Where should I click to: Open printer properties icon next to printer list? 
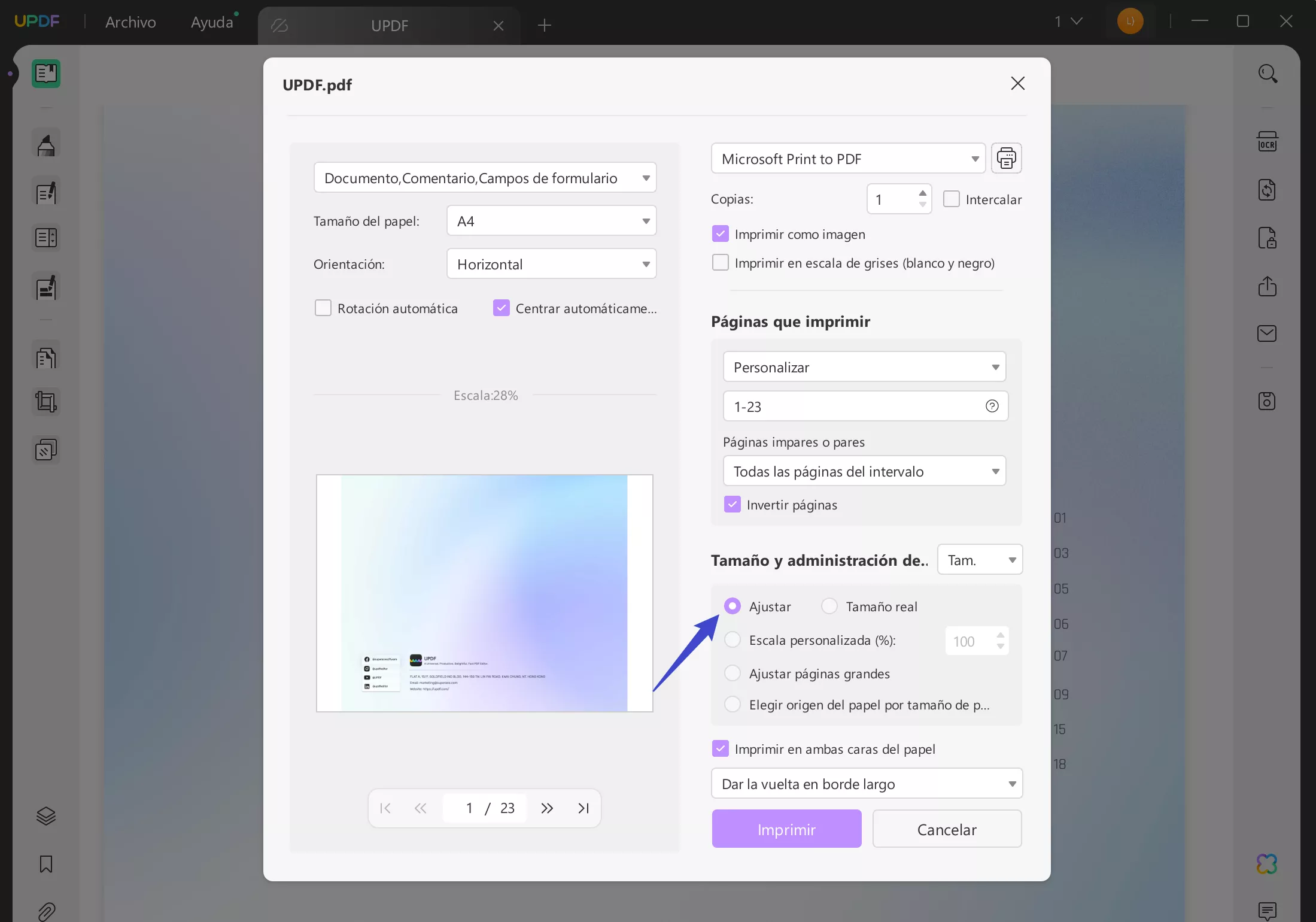click(x=1007, y=159)
